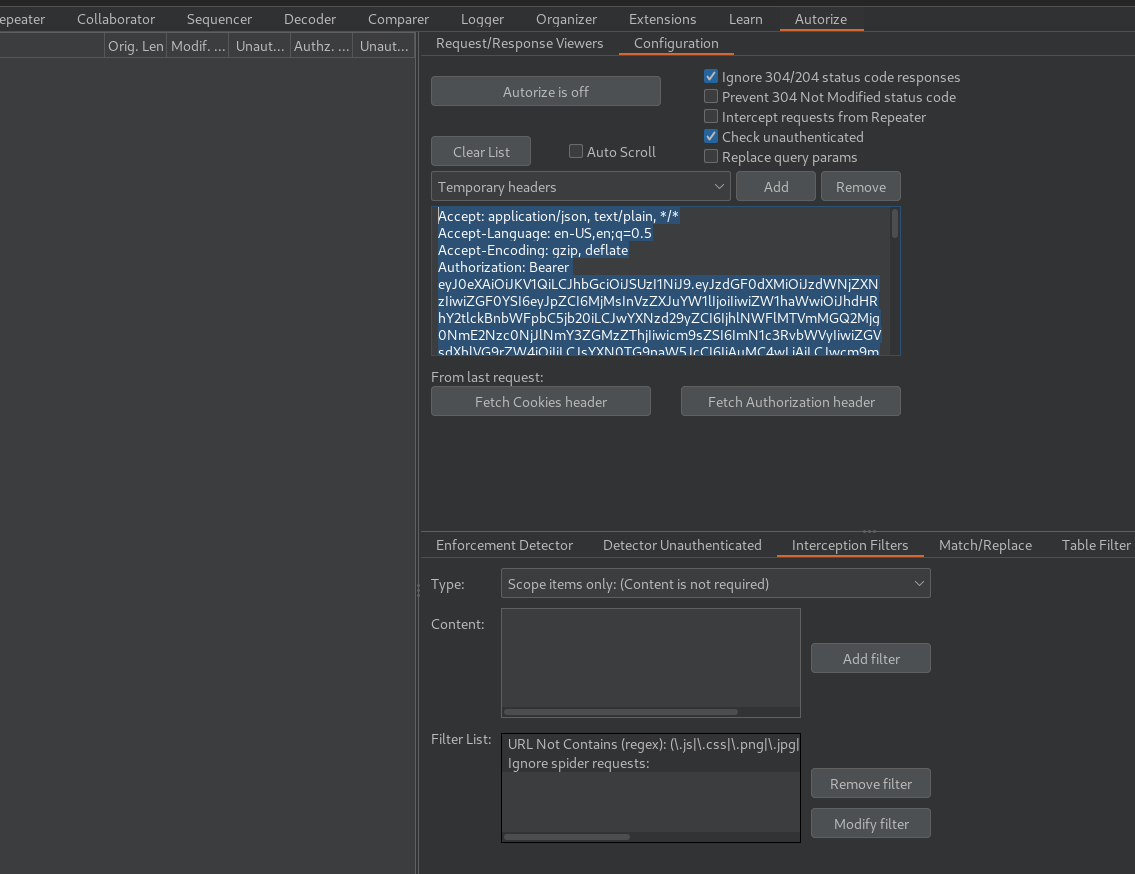Click the Add filter button

point(870,658)
